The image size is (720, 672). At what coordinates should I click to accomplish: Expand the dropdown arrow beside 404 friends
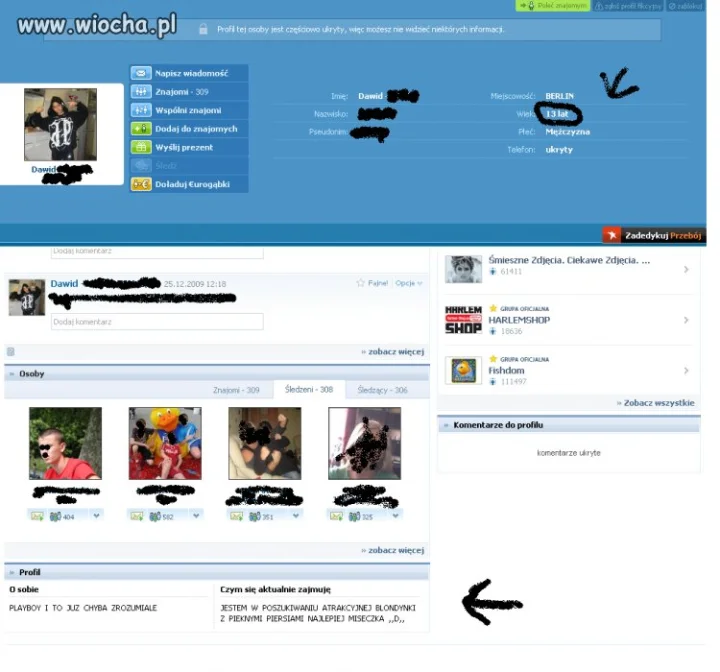pos(96,516)
